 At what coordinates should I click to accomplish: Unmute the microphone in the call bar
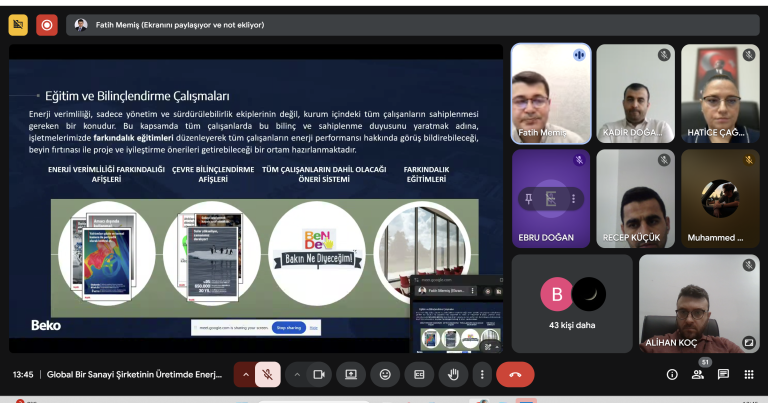tap(267, 374)
